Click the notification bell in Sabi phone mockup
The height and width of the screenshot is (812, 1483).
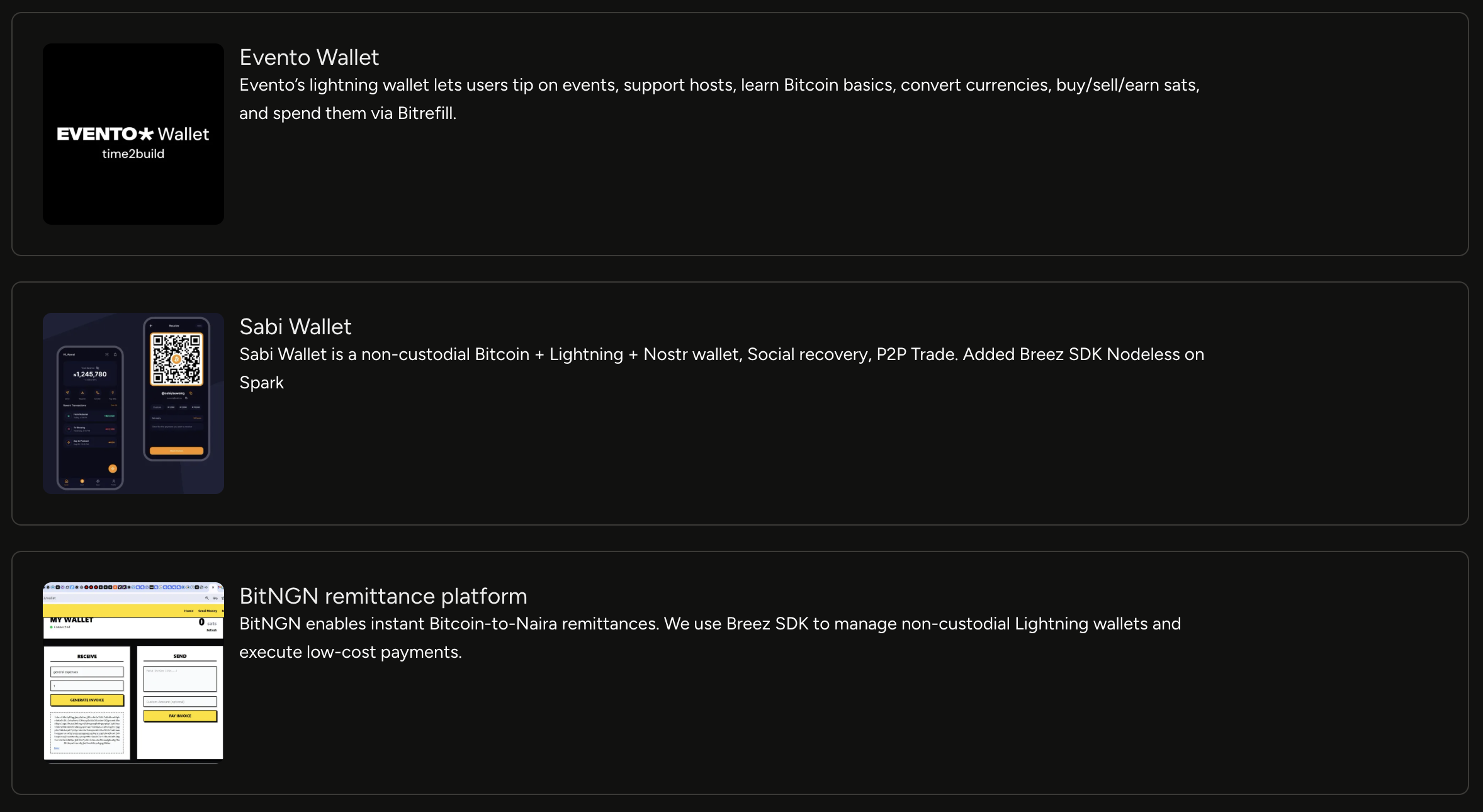pos(115,354)
